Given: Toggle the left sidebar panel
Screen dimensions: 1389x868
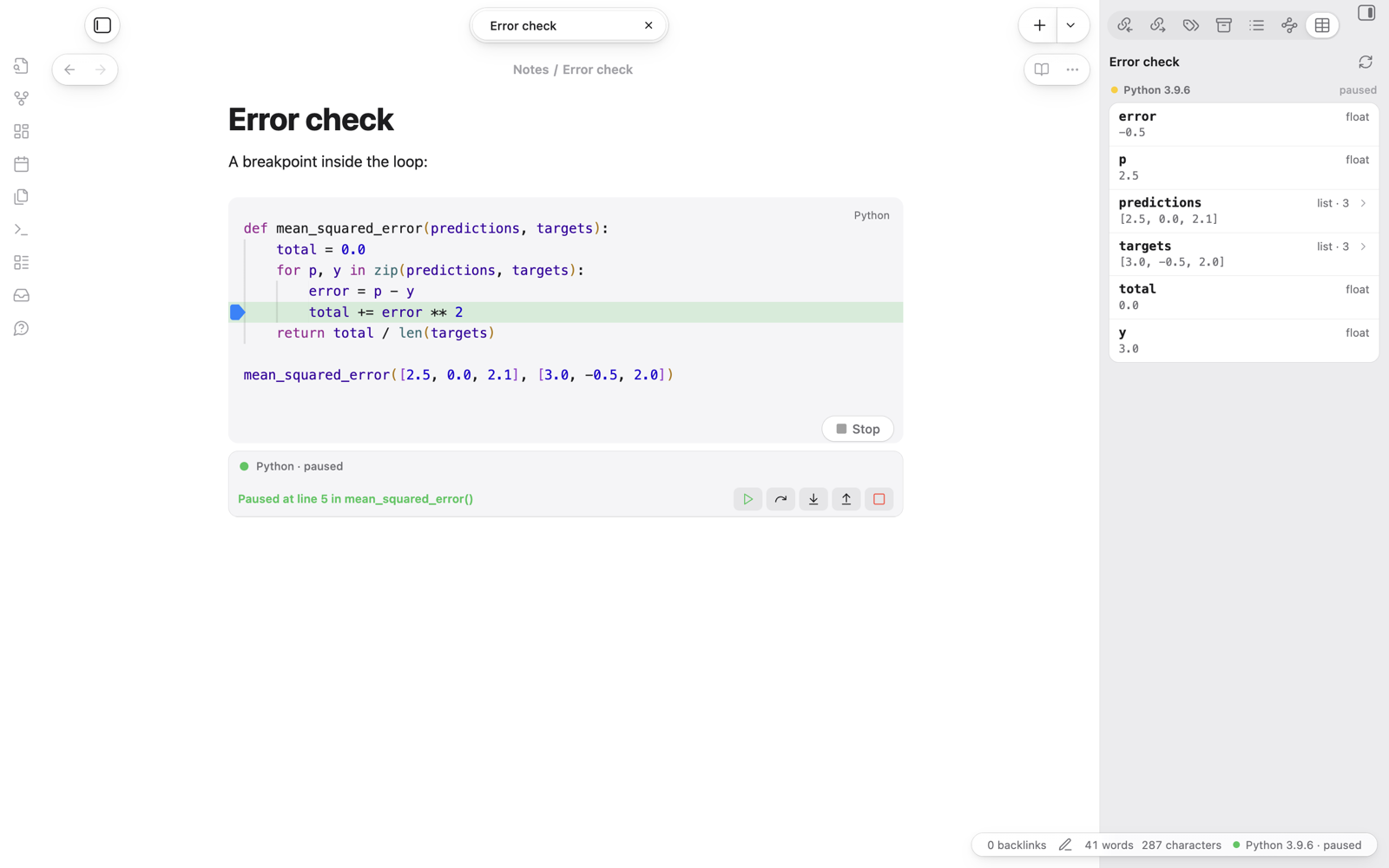Looking at the screenshot, I should [102, 25].
